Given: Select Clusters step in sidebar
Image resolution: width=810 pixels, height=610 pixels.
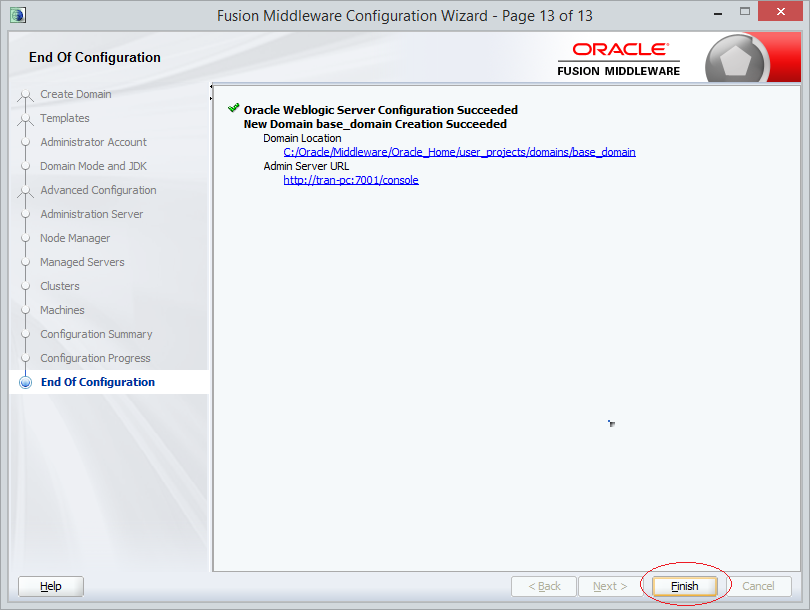Looking at the screenshot, I should [x=60, y=286].
